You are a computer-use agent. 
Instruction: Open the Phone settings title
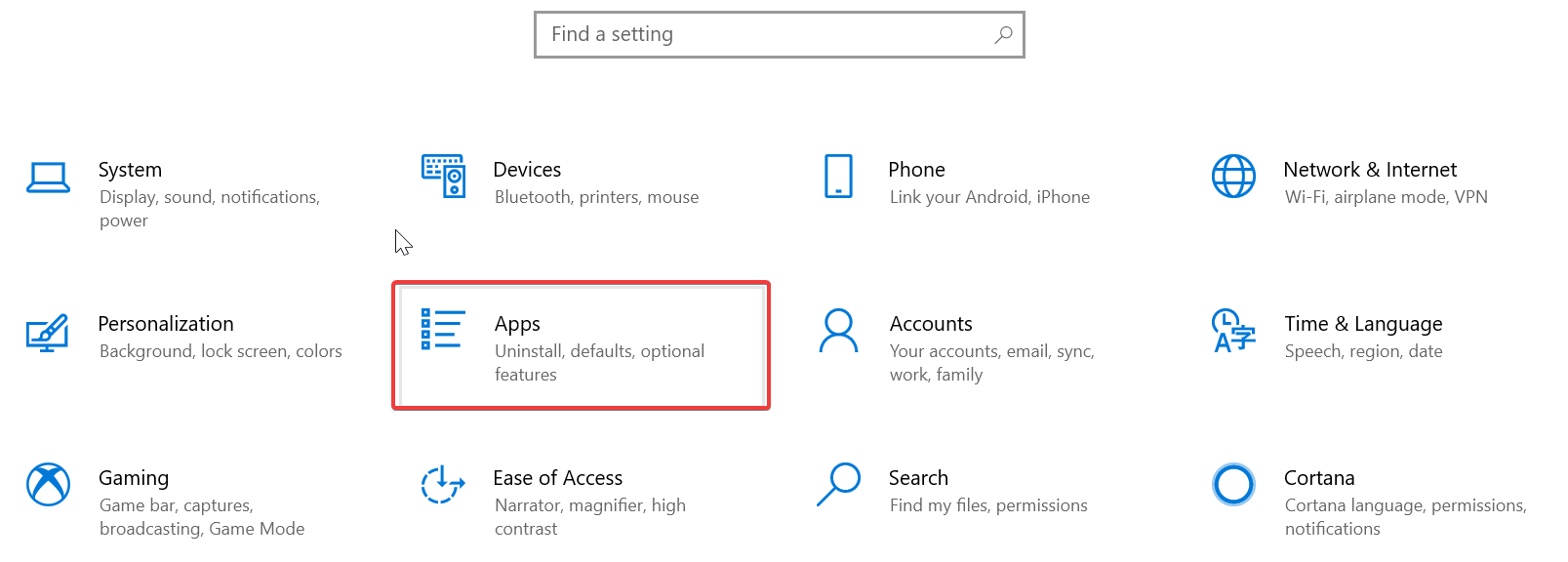point(916,170)
